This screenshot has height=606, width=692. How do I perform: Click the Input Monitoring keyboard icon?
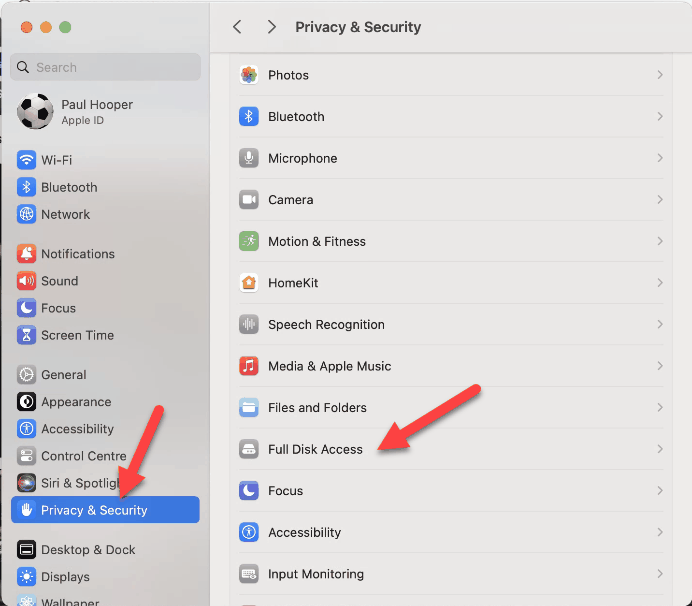point(249,574)
